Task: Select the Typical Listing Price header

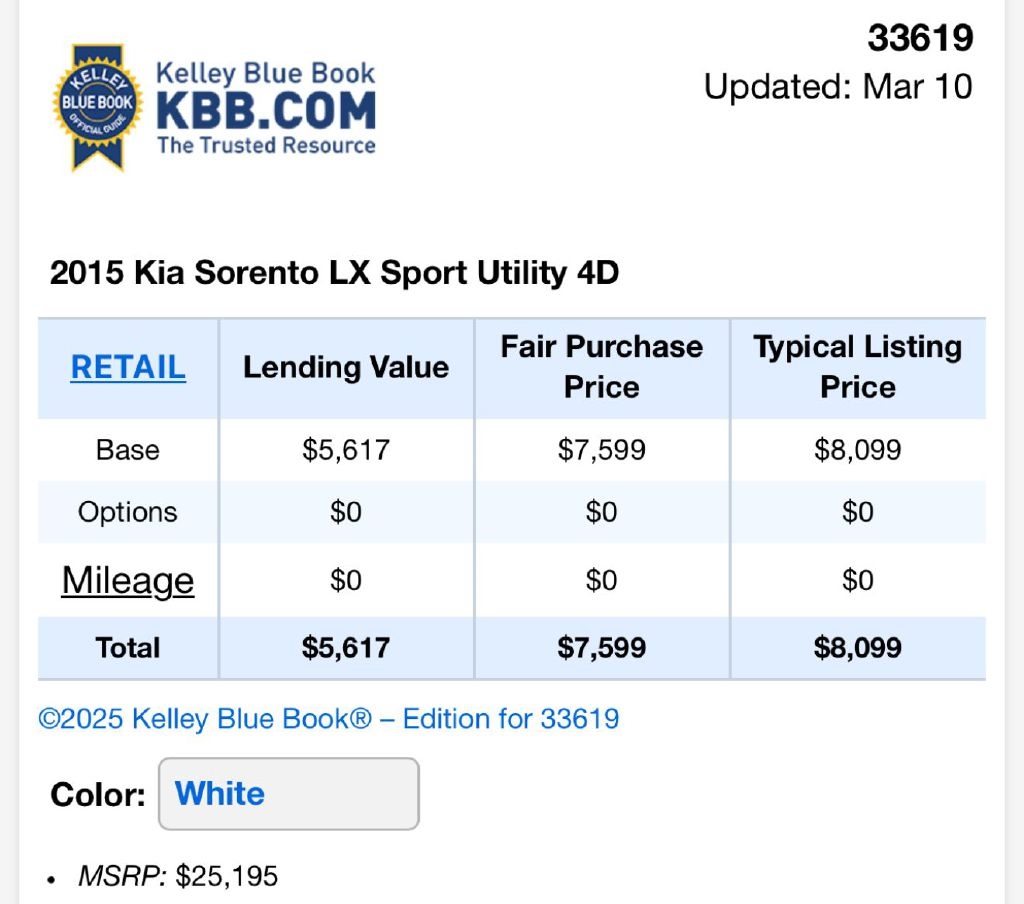Action: pos(858,367)
